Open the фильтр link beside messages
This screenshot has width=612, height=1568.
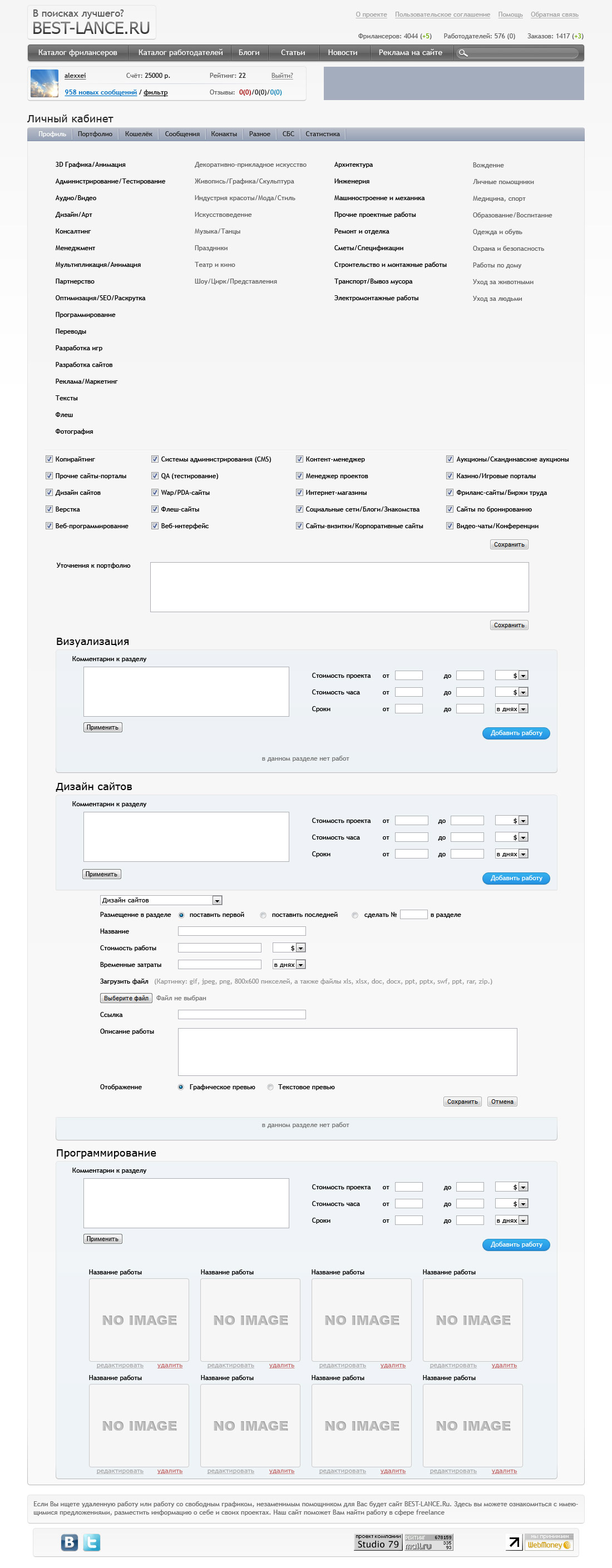pos(156,92)
